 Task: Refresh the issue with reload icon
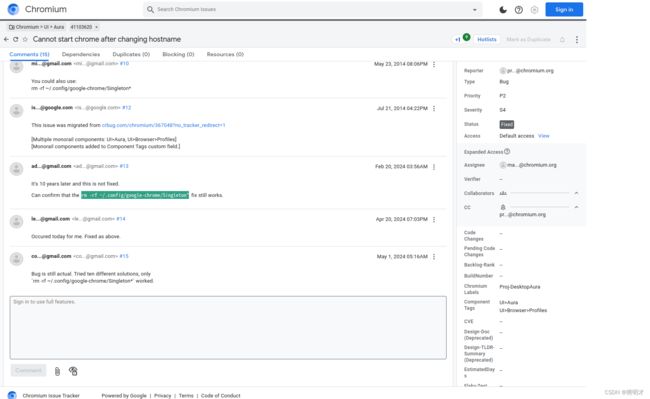pyautogui.click(x=16, y=39)
